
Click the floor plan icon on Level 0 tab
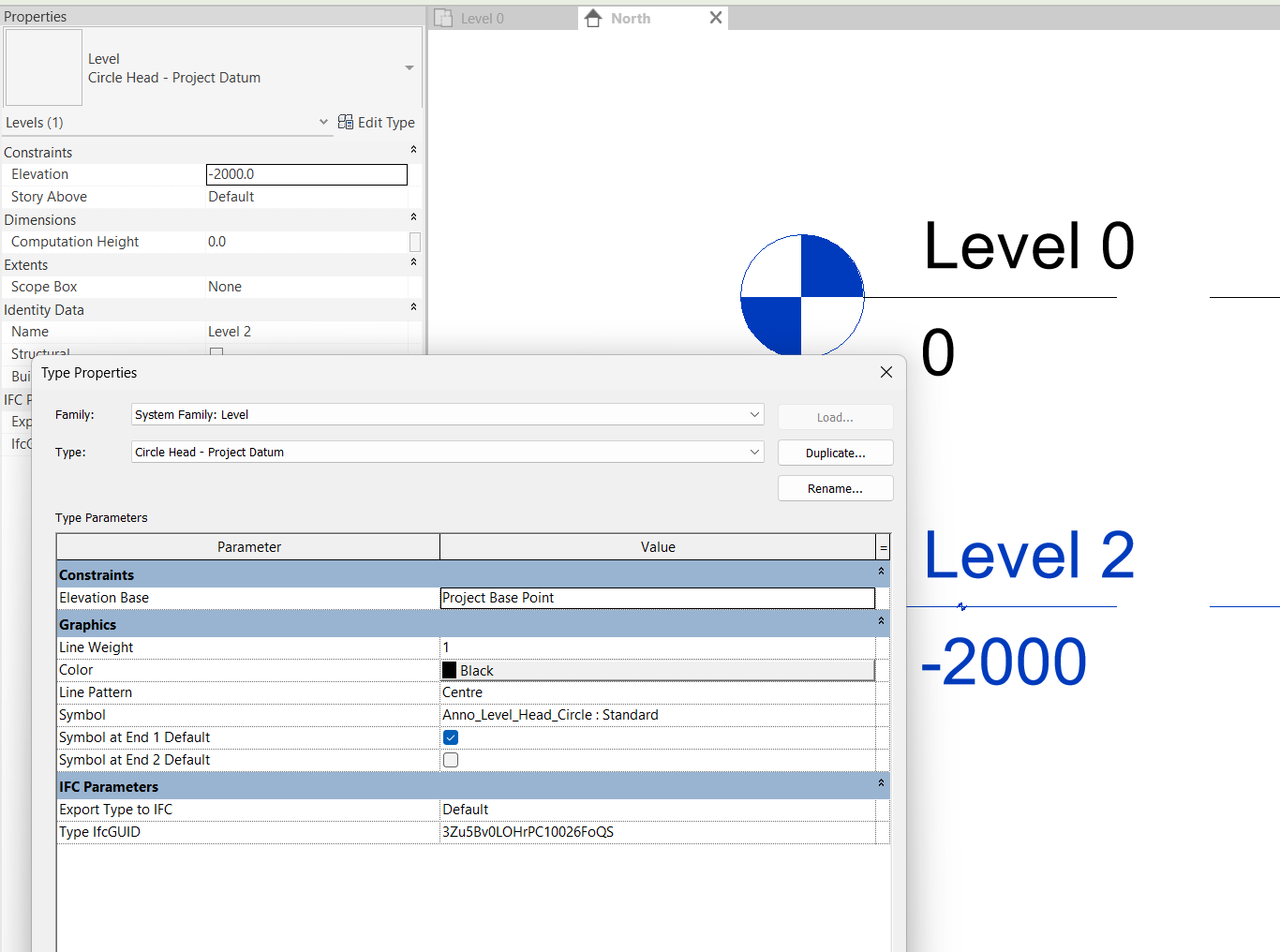pos(443,17)
